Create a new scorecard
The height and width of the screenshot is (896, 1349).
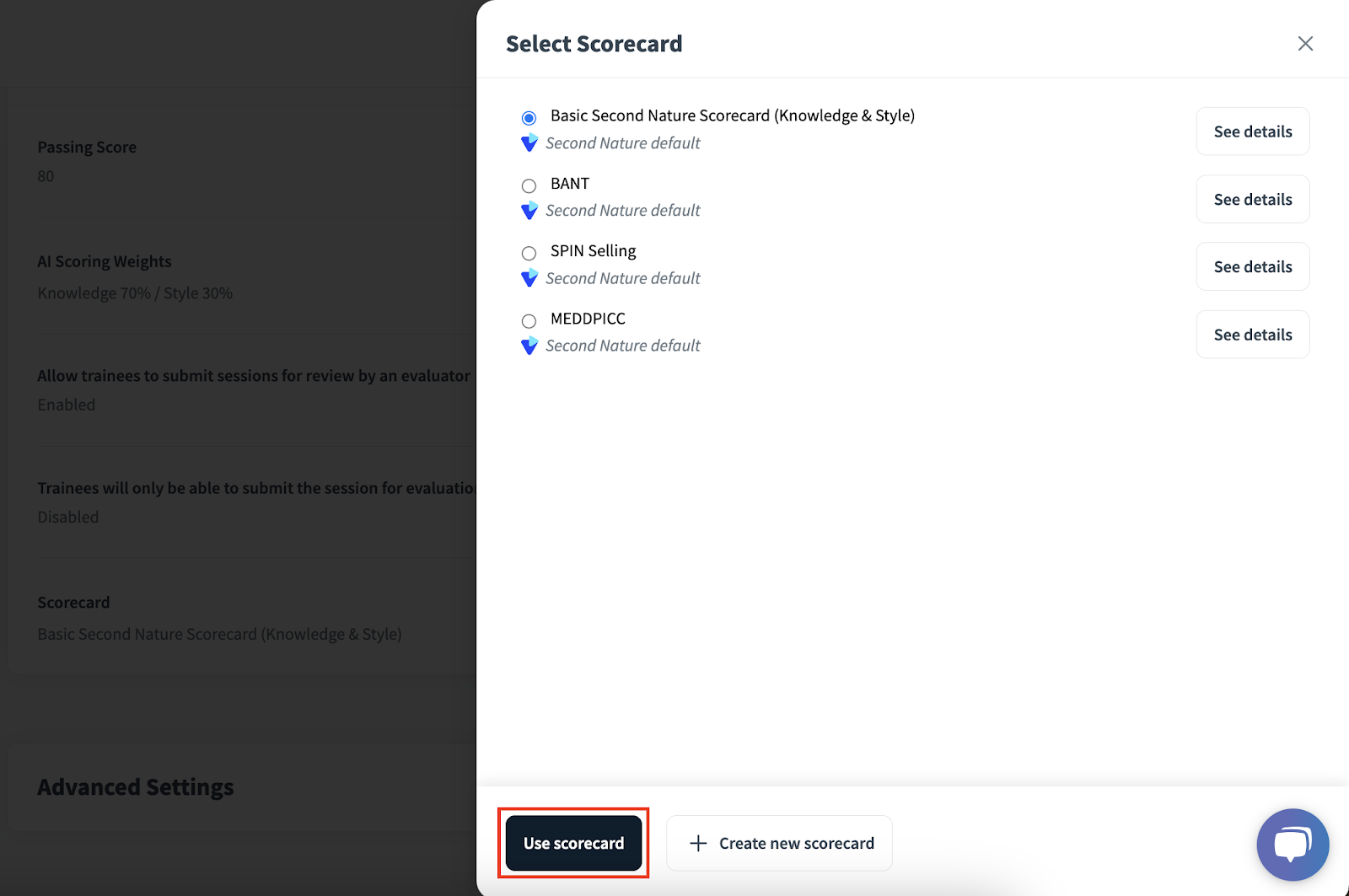point(779,843)
